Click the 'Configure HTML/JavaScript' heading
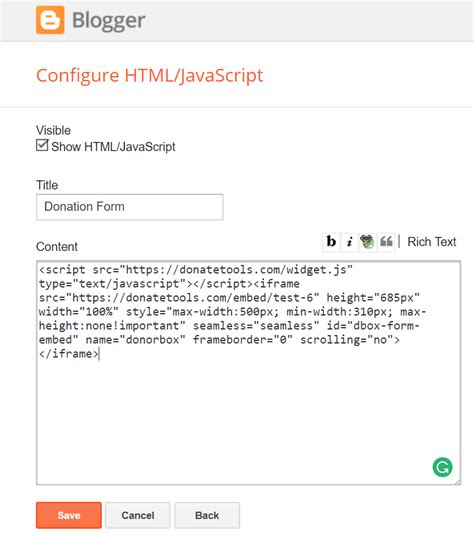Viewport: 474px width, 536px height. [x=150, y=76]
